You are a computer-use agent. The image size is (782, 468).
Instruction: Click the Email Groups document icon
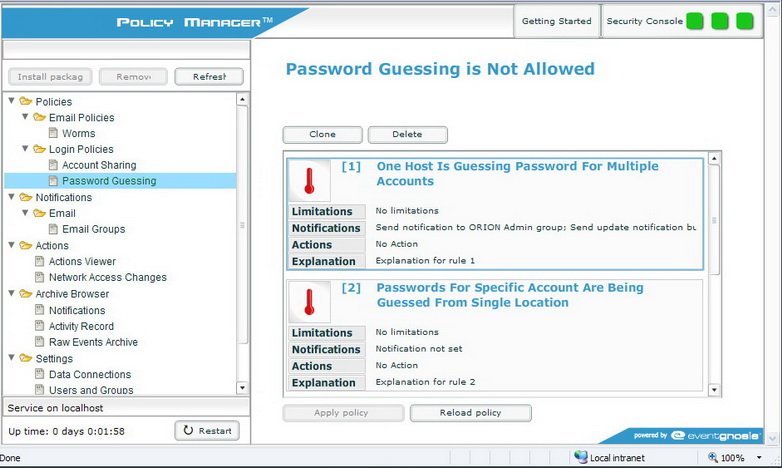53,229
